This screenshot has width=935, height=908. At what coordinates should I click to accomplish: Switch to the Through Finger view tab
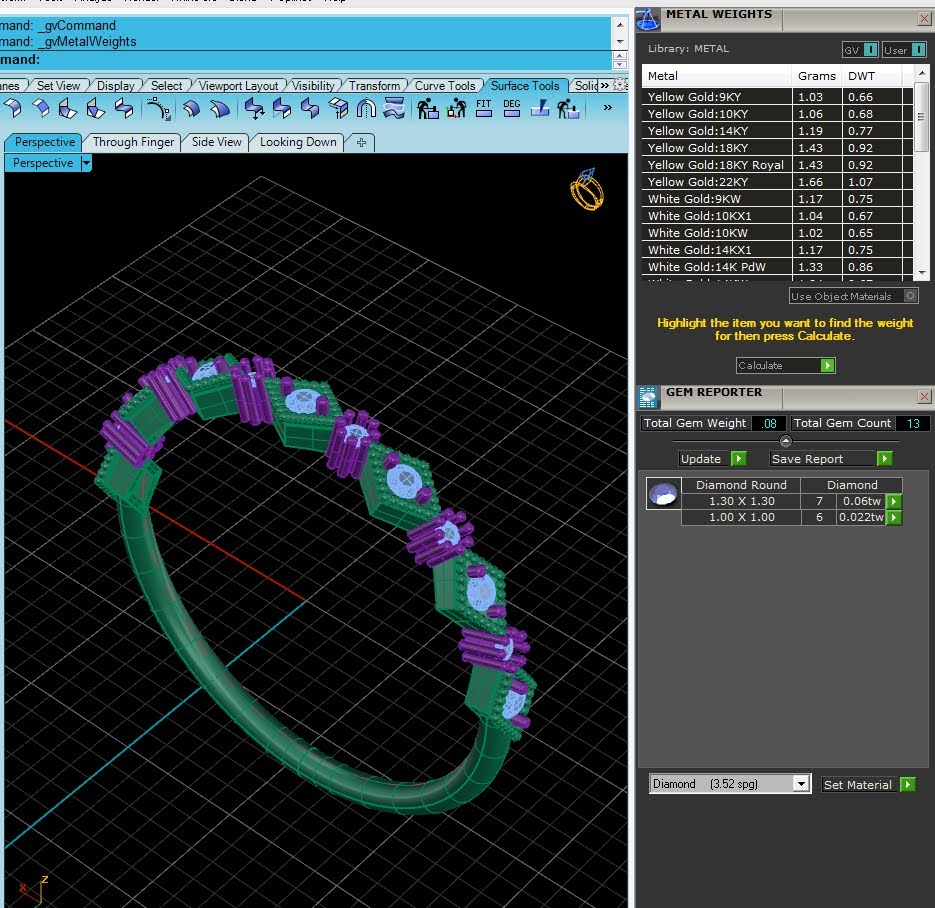[x=133, y=142]
